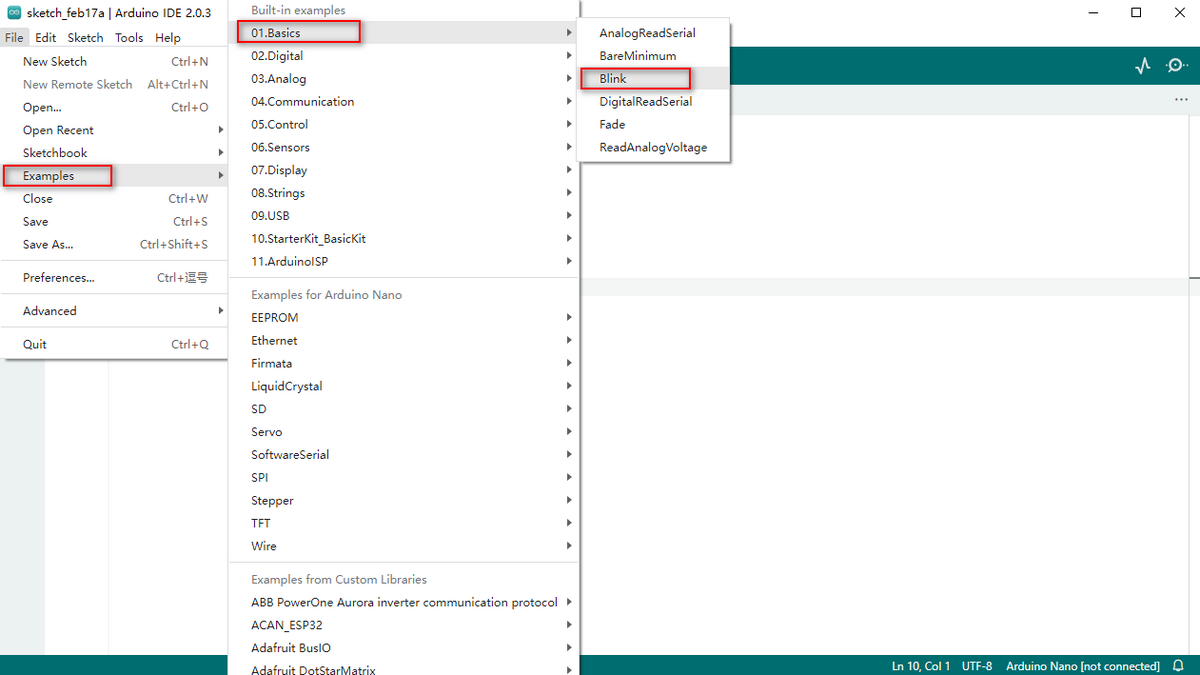Screen dimensions: 1200x675
Task: Open the Serial Monitor icon
Action: [1177, 66]
